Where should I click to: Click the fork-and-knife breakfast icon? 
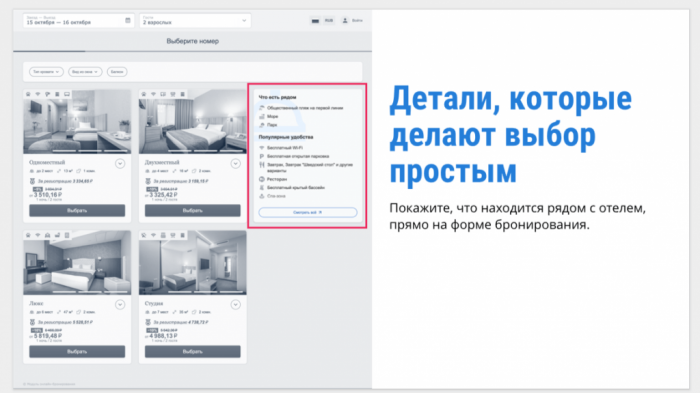click(262, 165)
